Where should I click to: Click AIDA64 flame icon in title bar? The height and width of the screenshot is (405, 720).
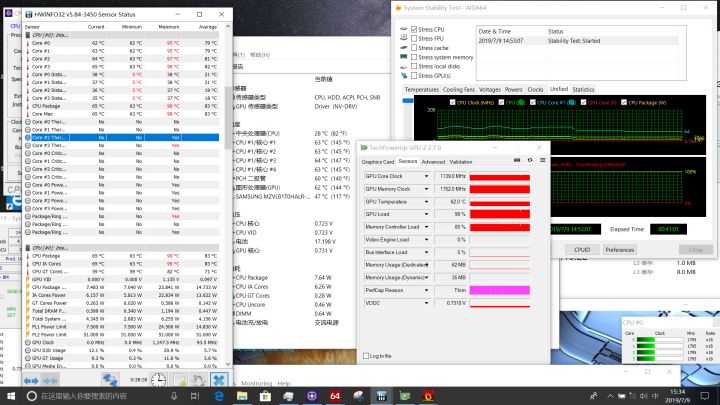click(398, 8)
